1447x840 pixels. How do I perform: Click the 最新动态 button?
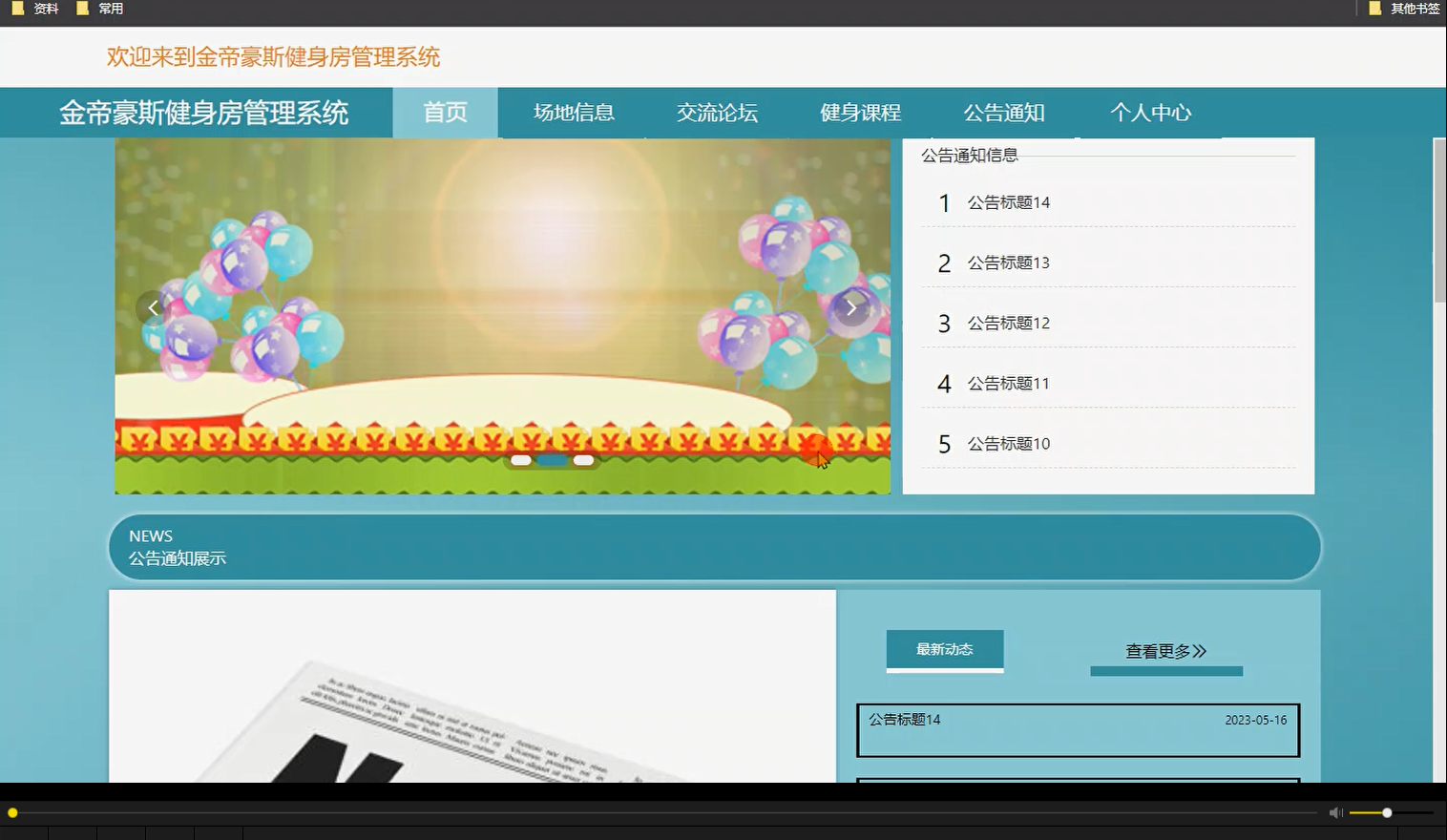point(944,649)
